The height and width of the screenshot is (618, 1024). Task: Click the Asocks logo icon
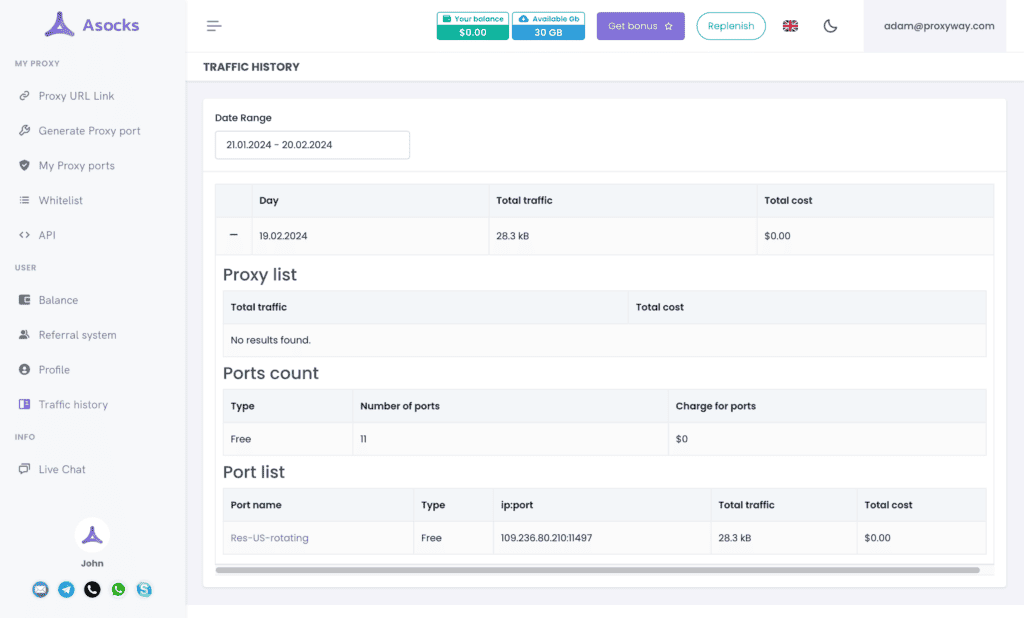(60, 24)
